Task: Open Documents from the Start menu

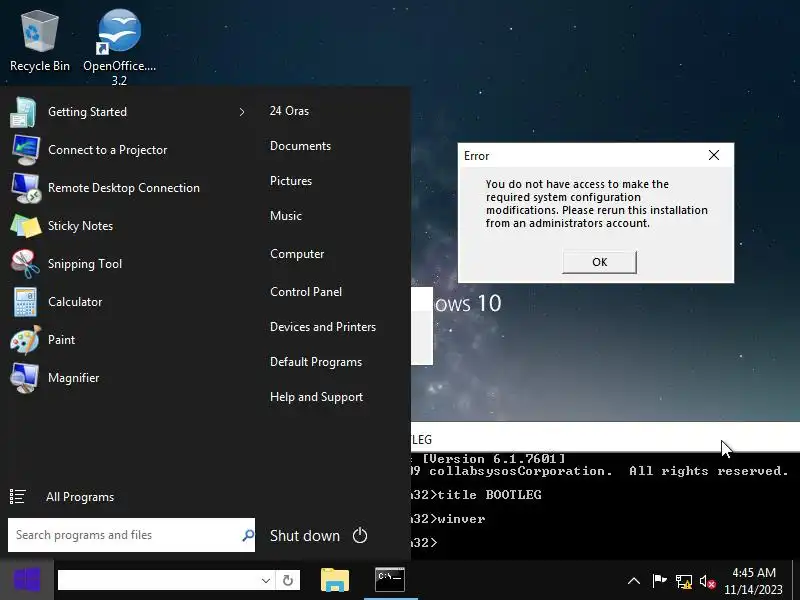Action: pos(301,146)
